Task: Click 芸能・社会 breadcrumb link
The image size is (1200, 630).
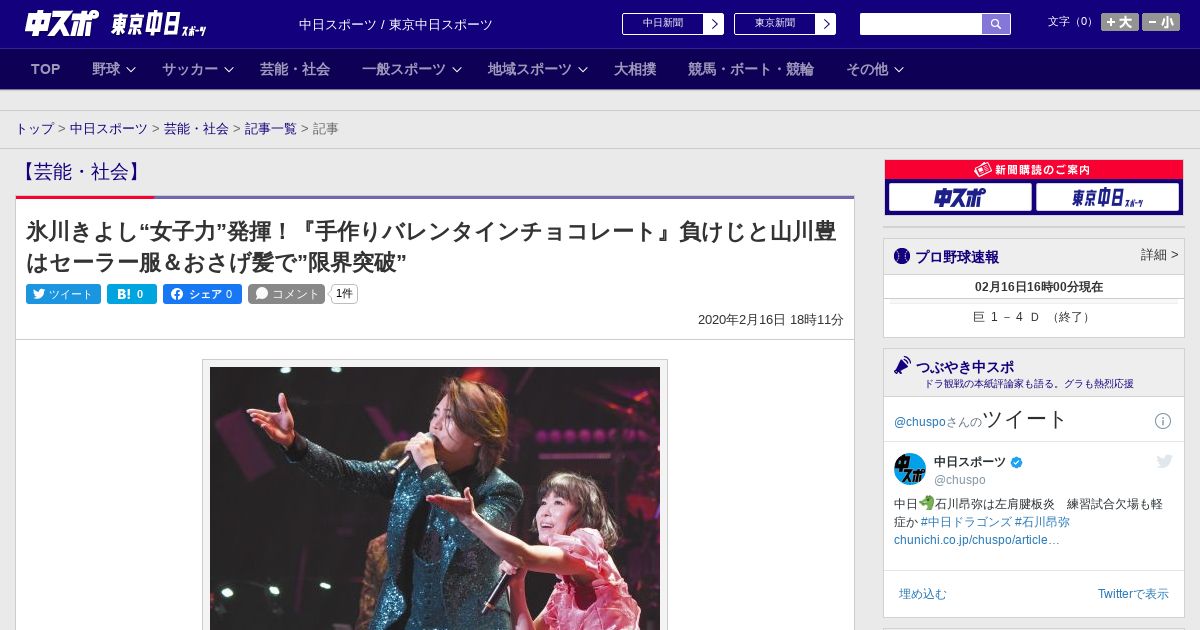Action: [x=196, y=129]
